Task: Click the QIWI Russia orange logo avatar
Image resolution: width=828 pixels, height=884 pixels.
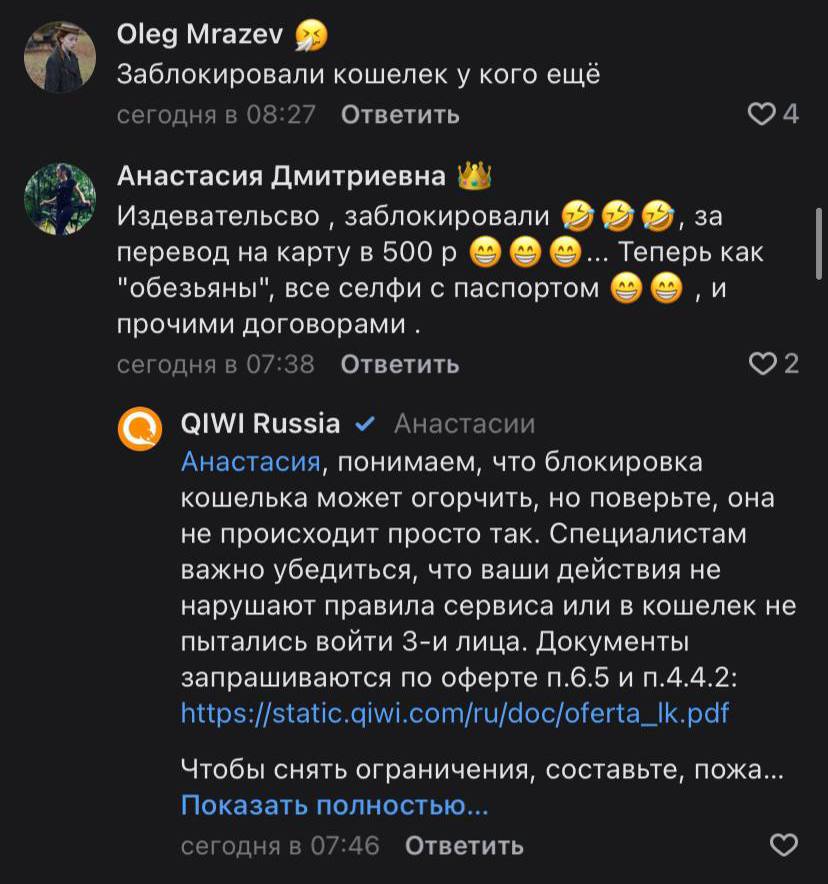Action: point(140,430)
